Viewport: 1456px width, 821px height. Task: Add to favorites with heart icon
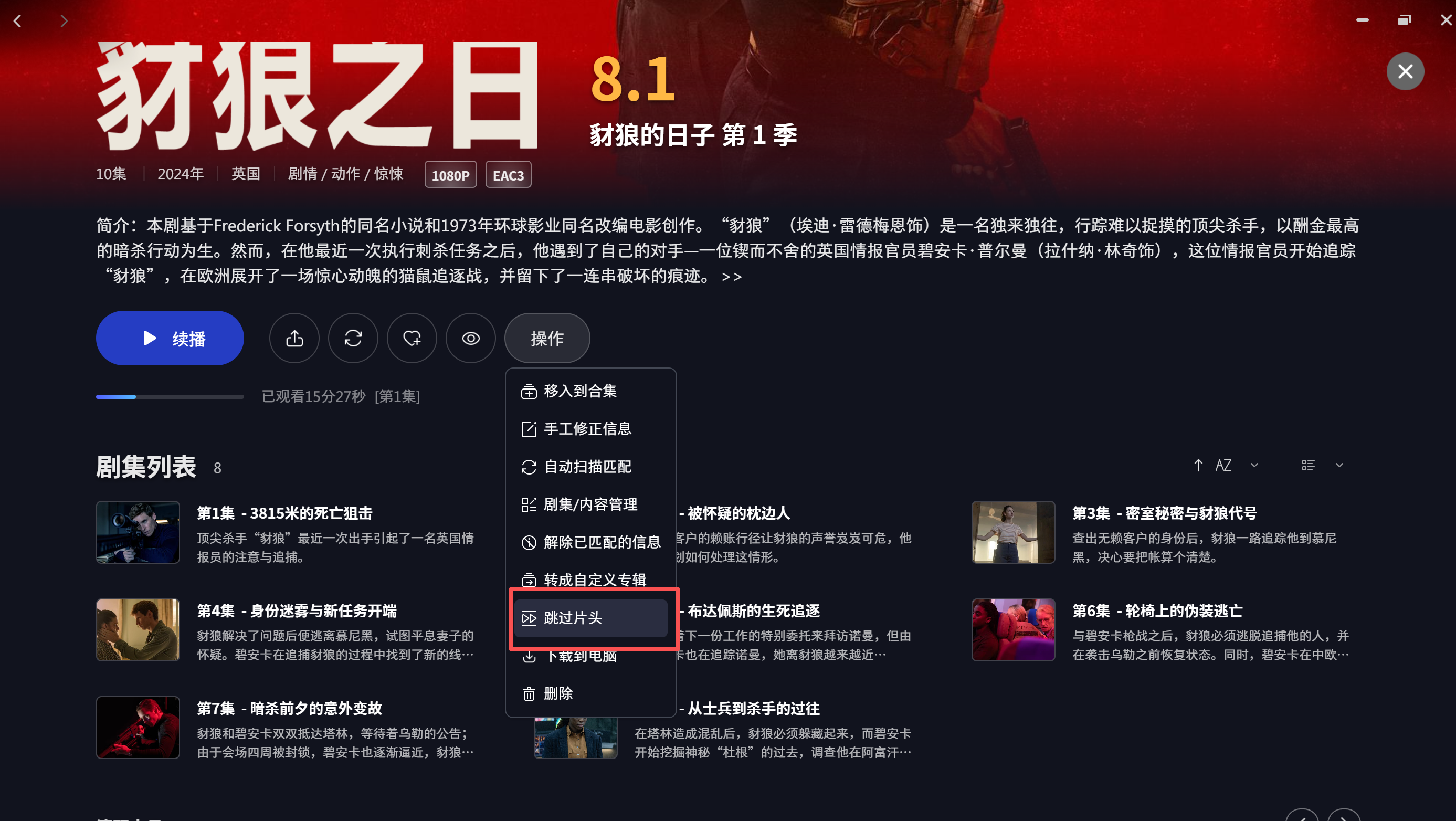pos(412,338)
